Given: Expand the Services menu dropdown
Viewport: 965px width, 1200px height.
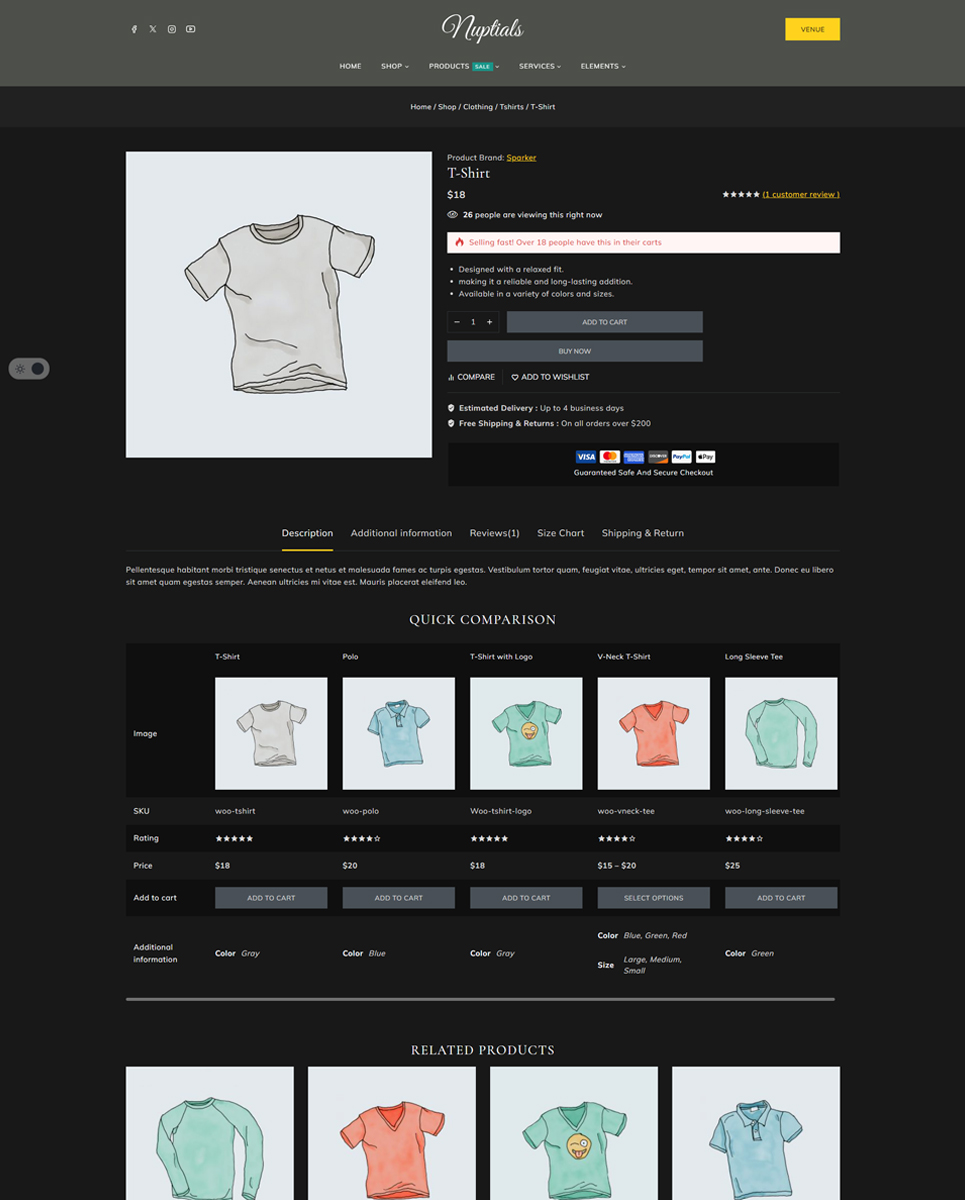Looking at the screenshot, I should (x=540, y=66).
